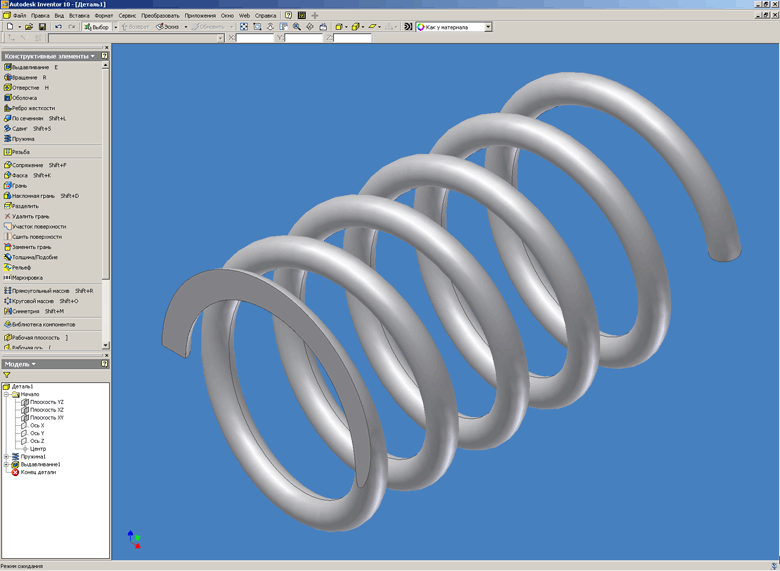The image size is (780, 571).
Task: Click the Open file toolbar icon
Action: [29, 27]
